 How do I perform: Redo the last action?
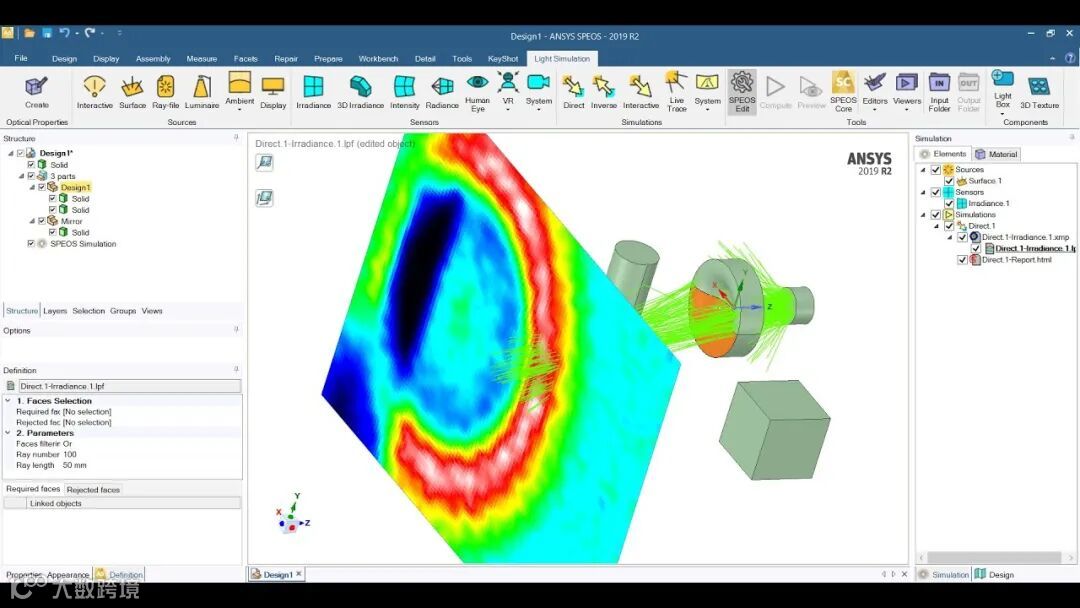pyautogui.click(x=90, y=32)
